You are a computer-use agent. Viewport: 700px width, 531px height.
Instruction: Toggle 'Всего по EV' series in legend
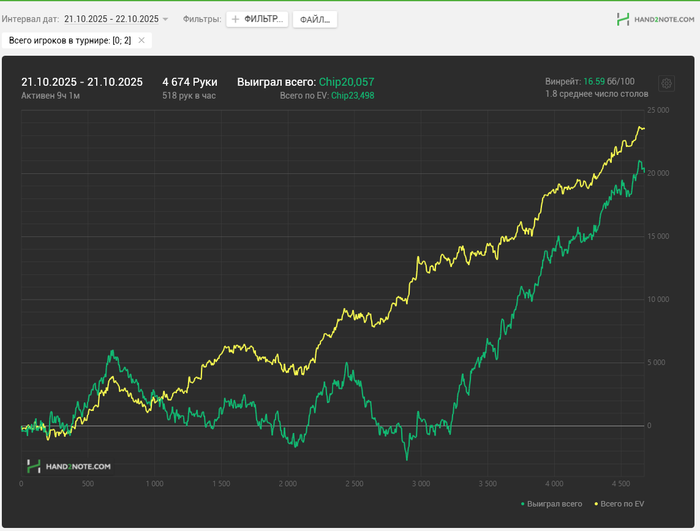[x=619, y=504]
